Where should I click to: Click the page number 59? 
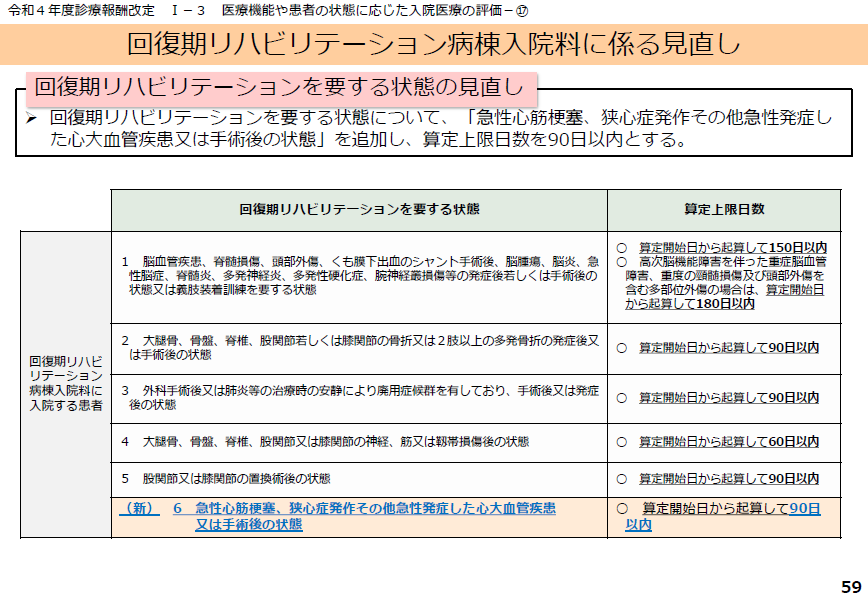[850, 586]
